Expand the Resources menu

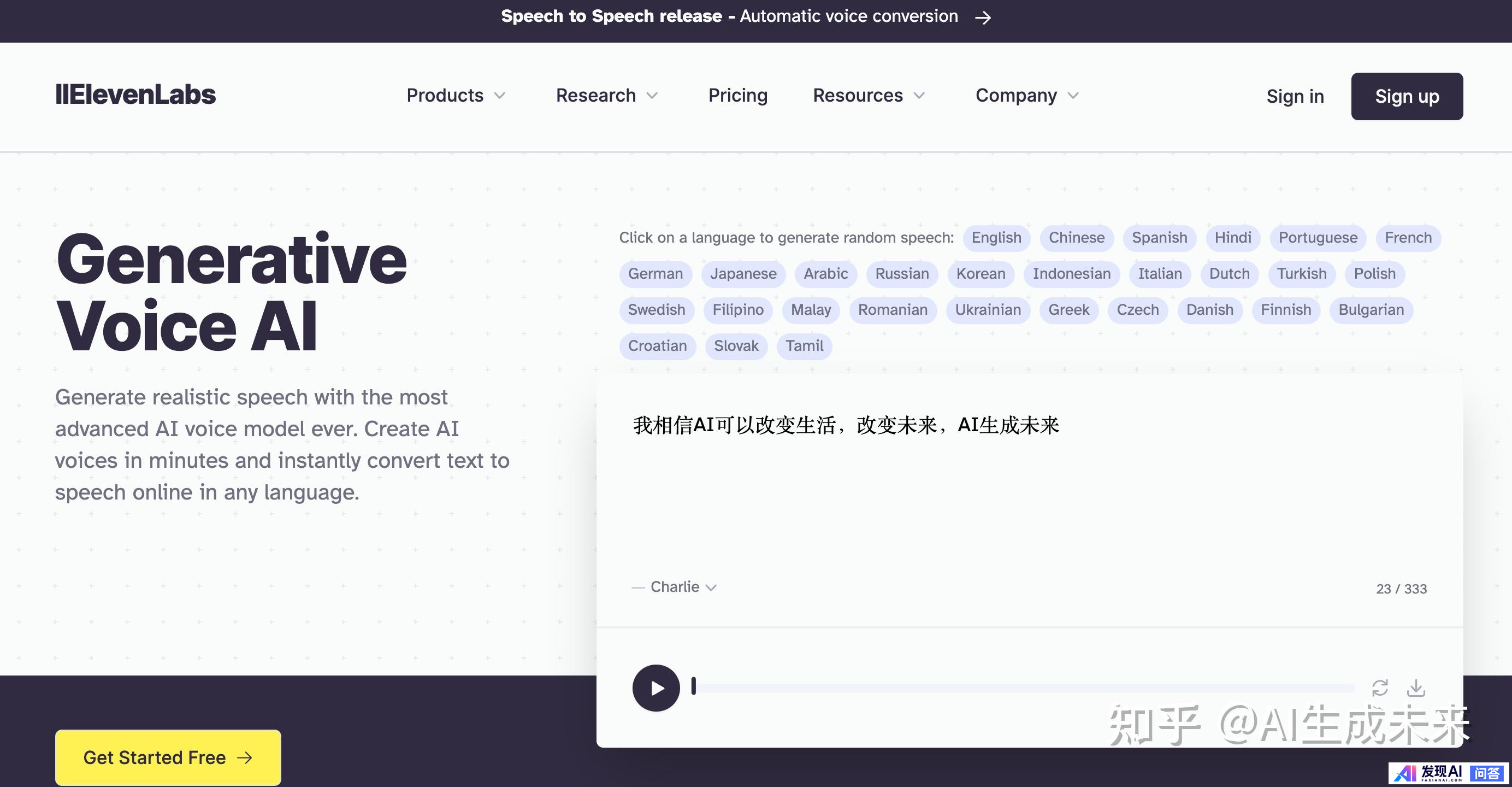tap(869, 95)
